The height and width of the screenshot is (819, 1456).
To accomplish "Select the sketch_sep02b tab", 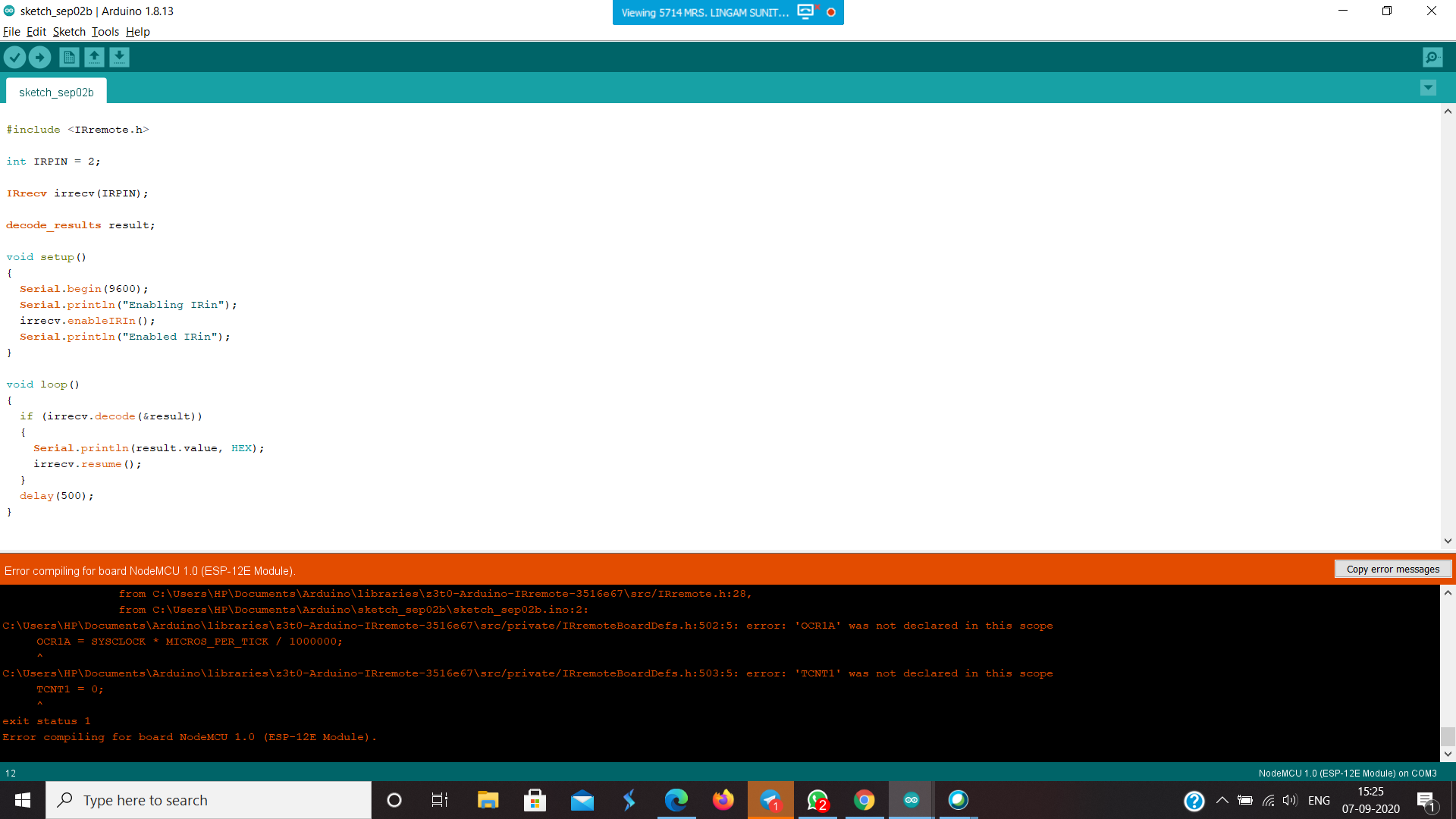I will click(56, 92).
